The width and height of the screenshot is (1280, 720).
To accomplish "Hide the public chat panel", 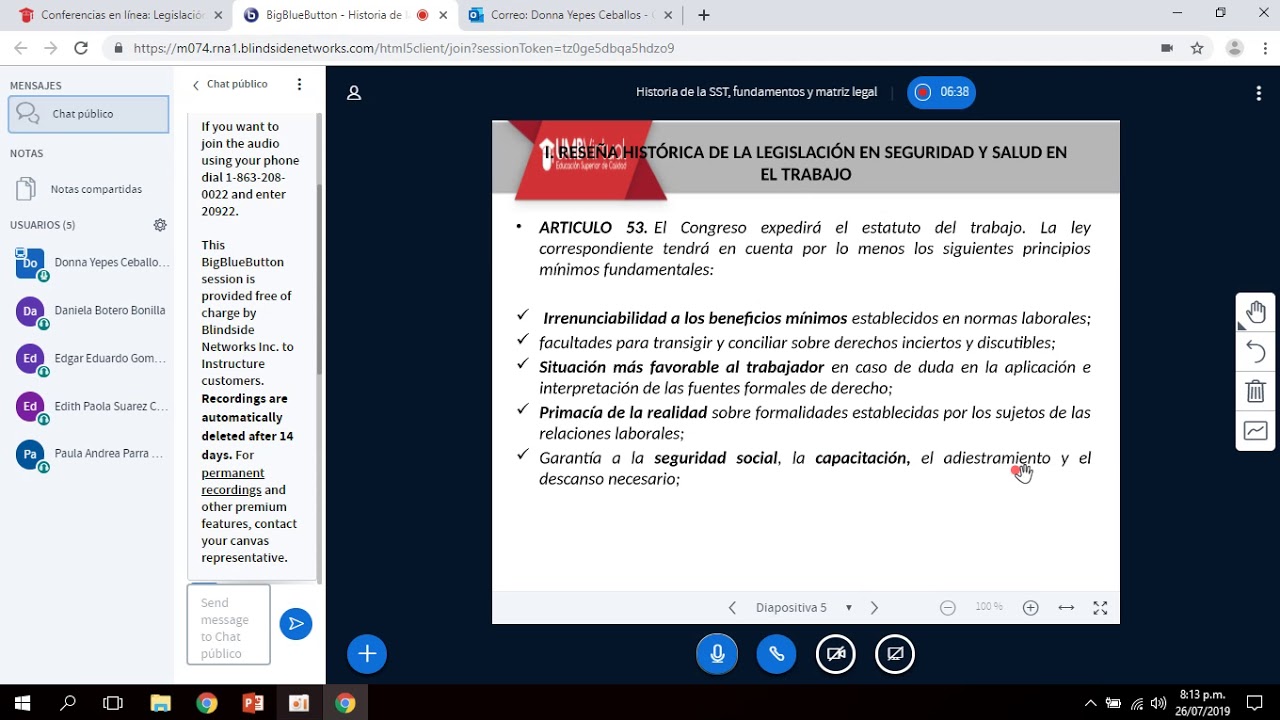I will click(x=230, y=85).
